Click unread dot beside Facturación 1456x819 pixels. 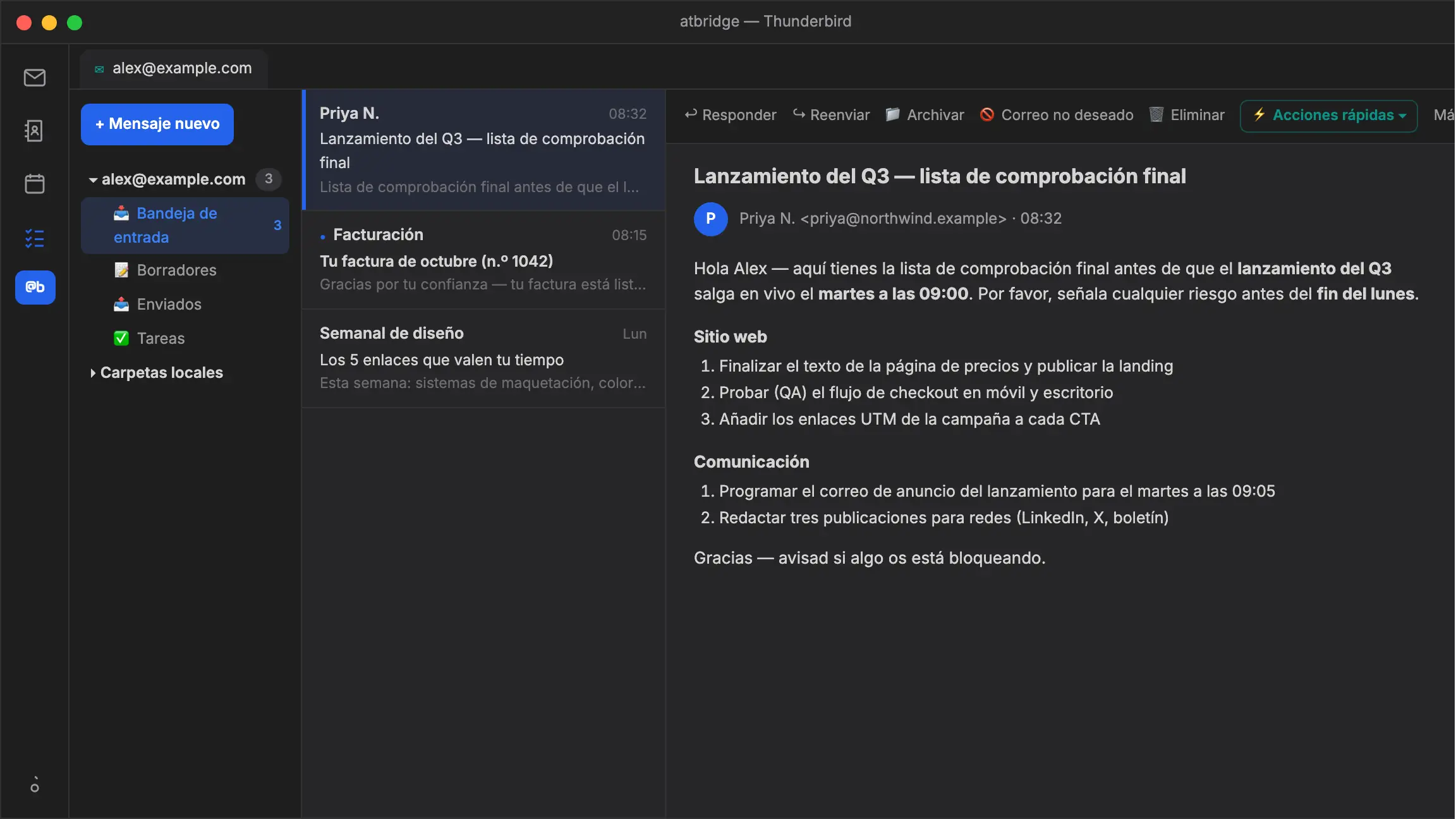pyautogui.click(x=323, y=236)
